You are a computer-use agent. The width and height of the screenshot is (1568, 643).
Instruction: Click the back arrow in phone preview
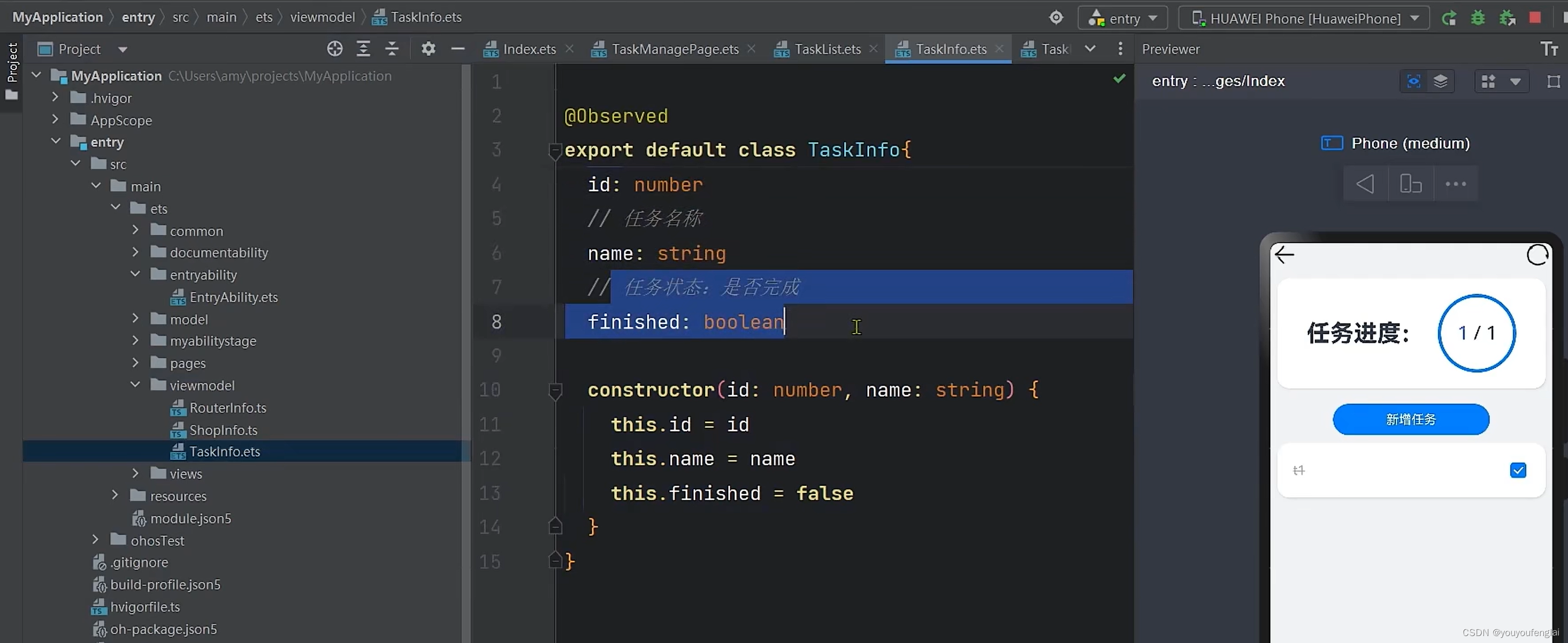tap(1284, 254)
